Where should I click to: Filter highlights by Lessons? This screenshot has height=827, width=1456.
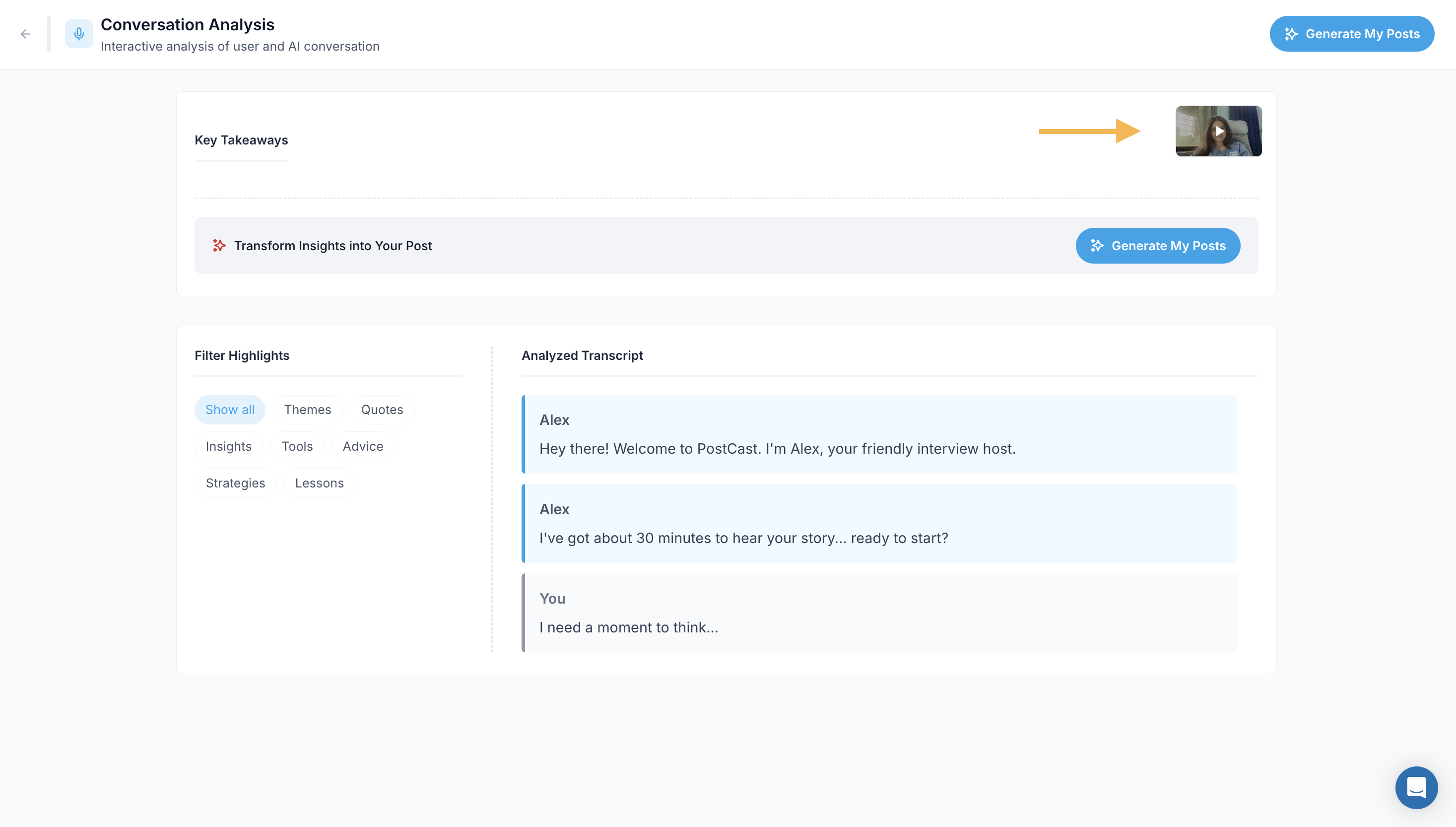point(319,483)
